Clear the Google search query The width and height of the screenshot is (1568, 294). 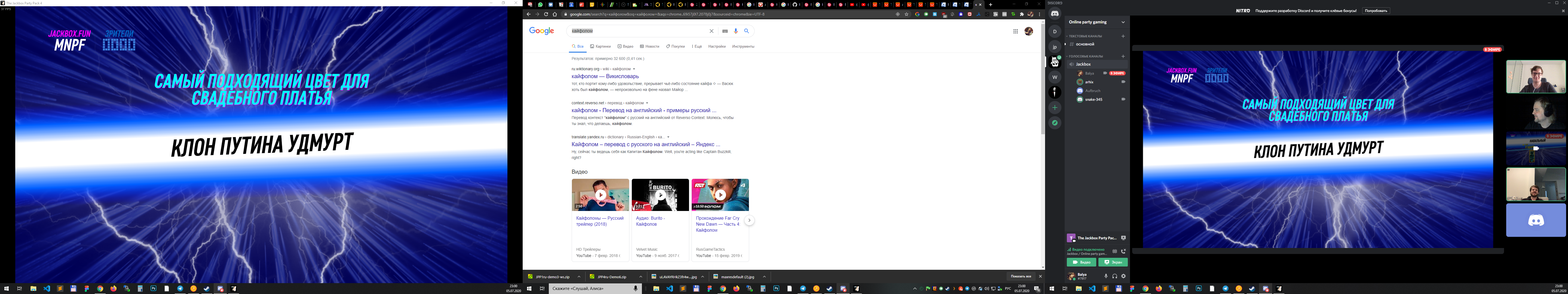pos(711,31)
